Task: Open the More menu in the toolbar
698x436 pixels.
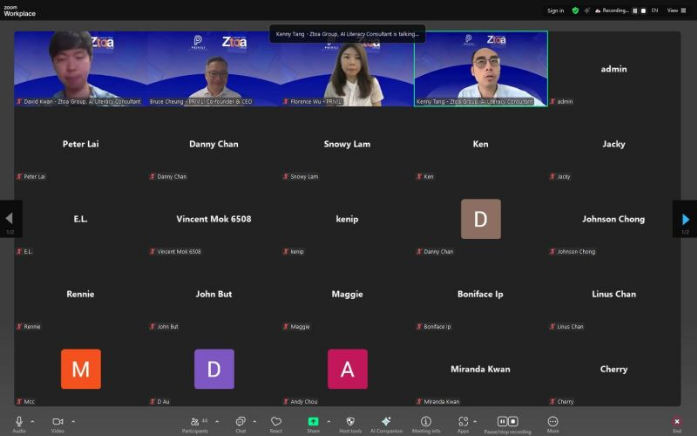Action: (x=553, y=422)
